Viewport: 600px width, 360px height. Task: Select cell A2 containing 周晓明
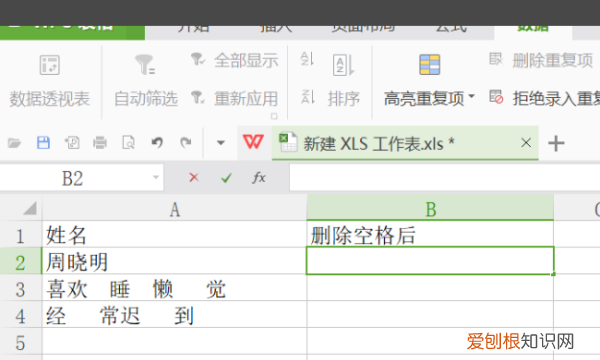[174, 261]
